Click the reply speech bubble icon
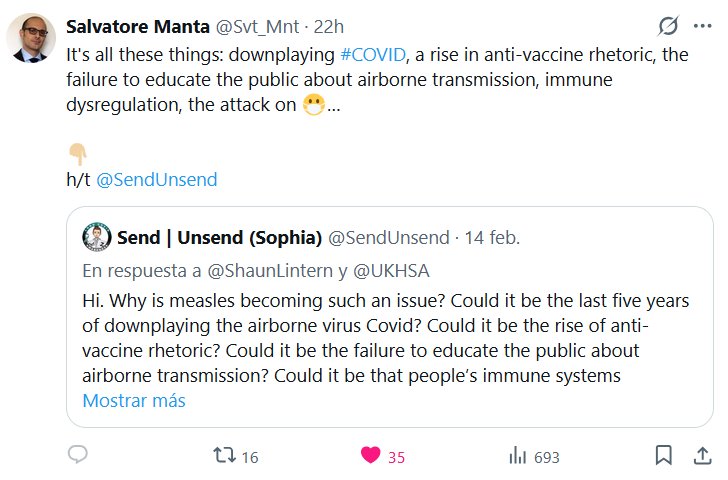Image resolution: width=728 pixels, height=480 pixels. (x=78, y=455)
